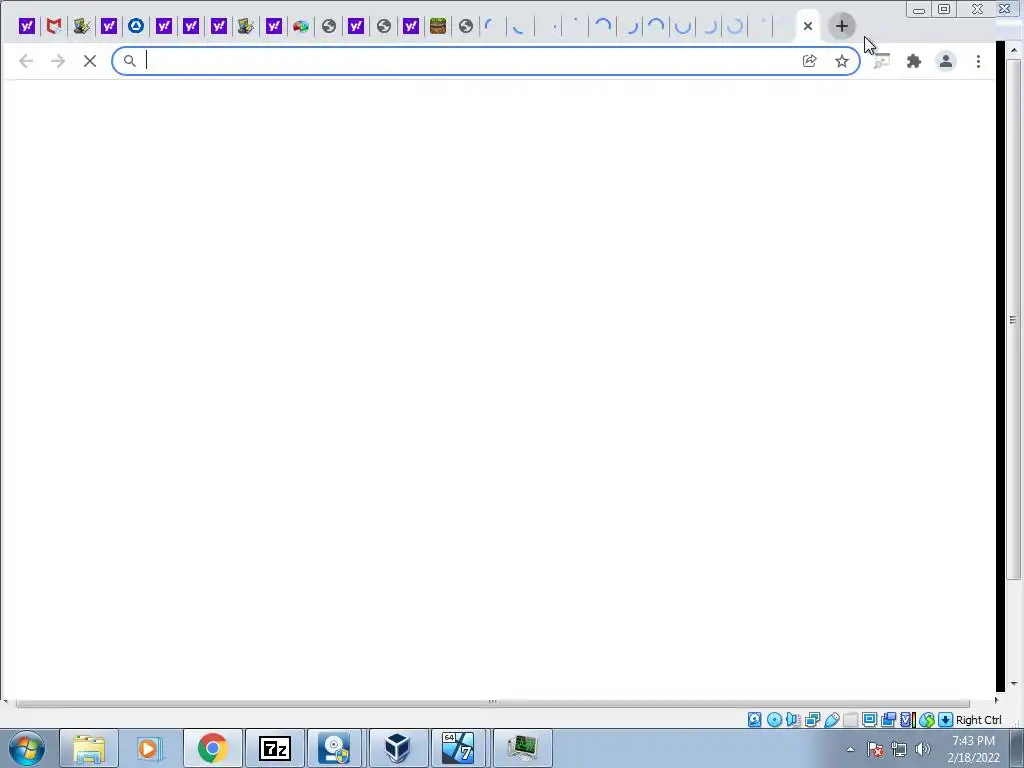Viewport: 1024px width, 768px height.
Task: Click the horizontal scrollbar thumb
Action: (x=492, y=703)
